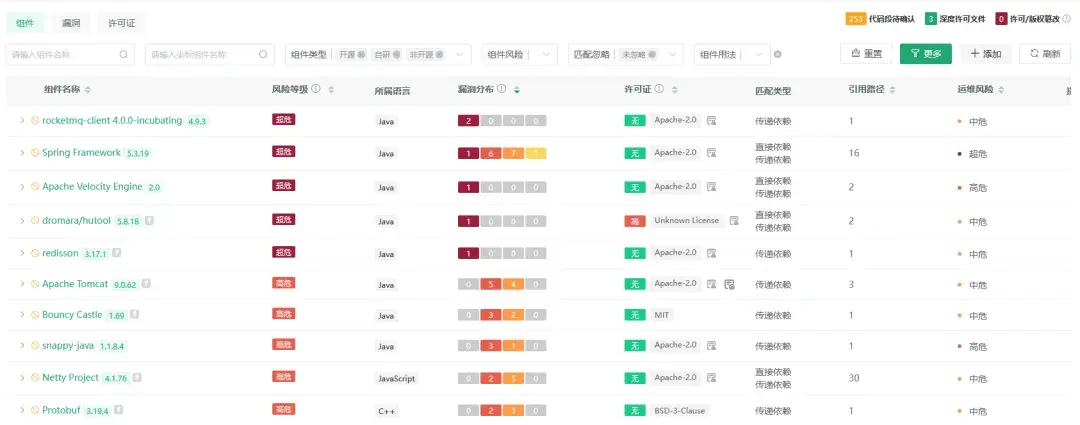Click the high count 6 in Spring Framework vulnerability bar

pos(490,153)
